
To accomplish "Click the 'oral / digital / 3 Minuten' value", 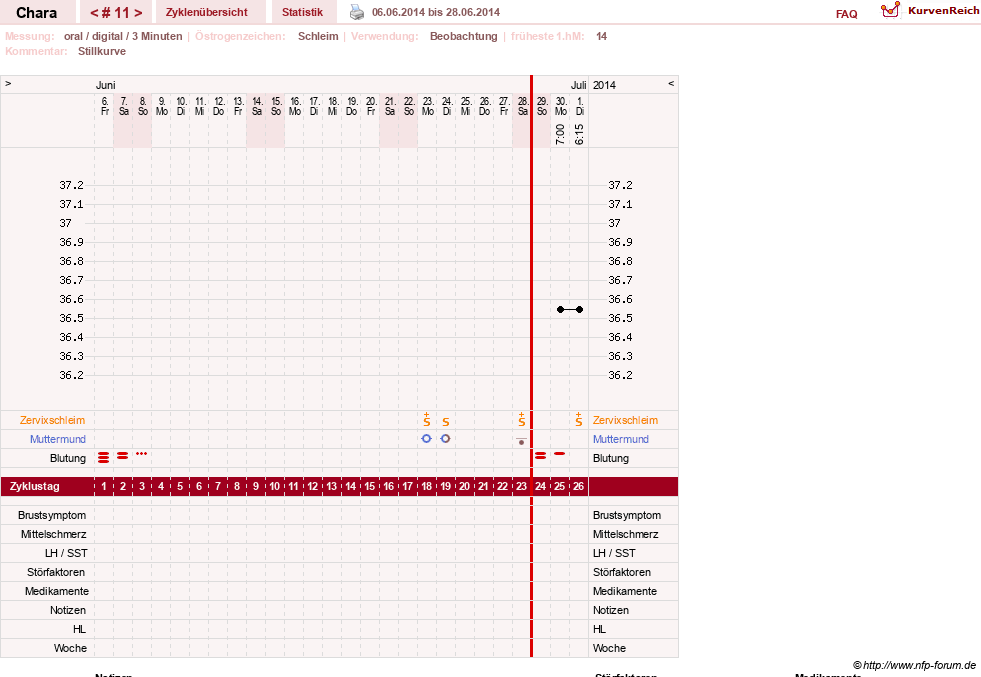I will pos(123,36).
